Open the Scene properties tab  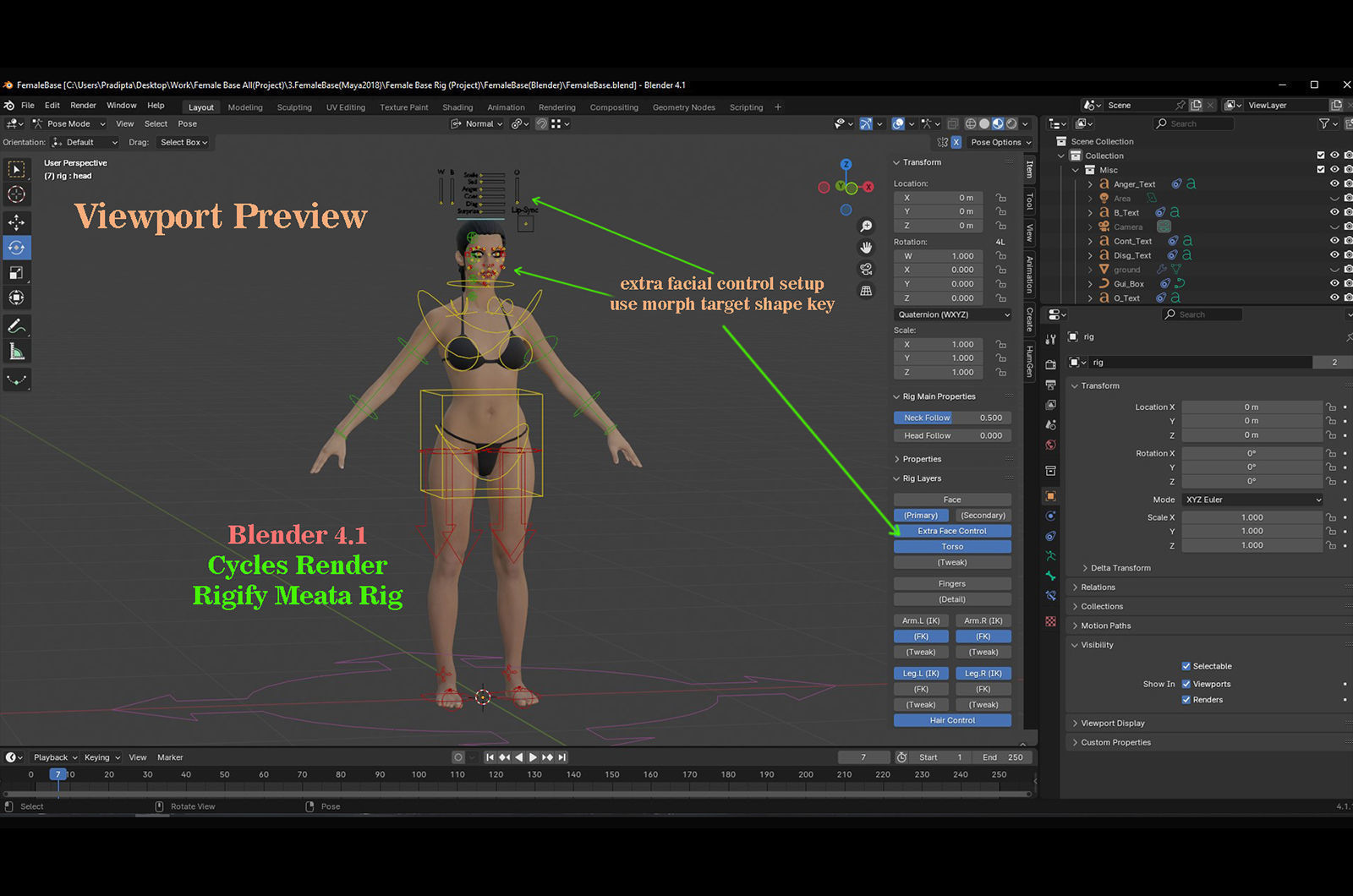tap(1050, 425)
